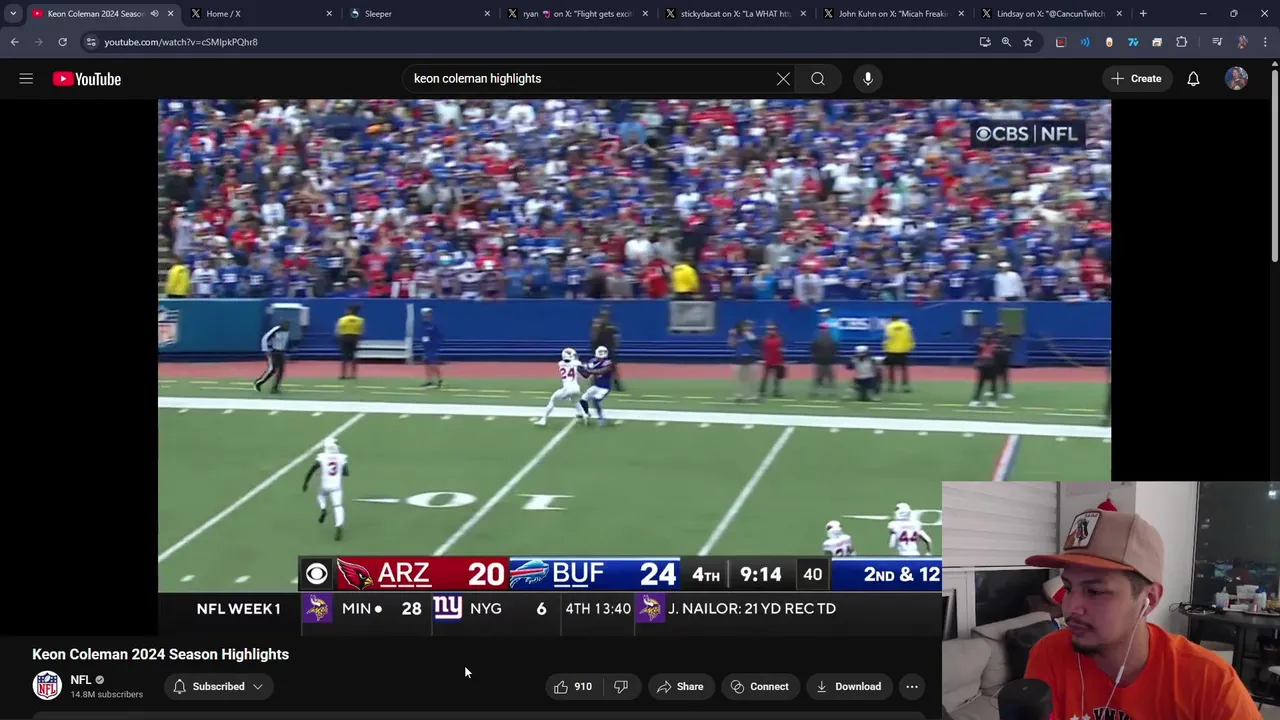Switch to the ryan on X tab
The height and width of the screenshot is (720, 1280).
tap(577, 14)
